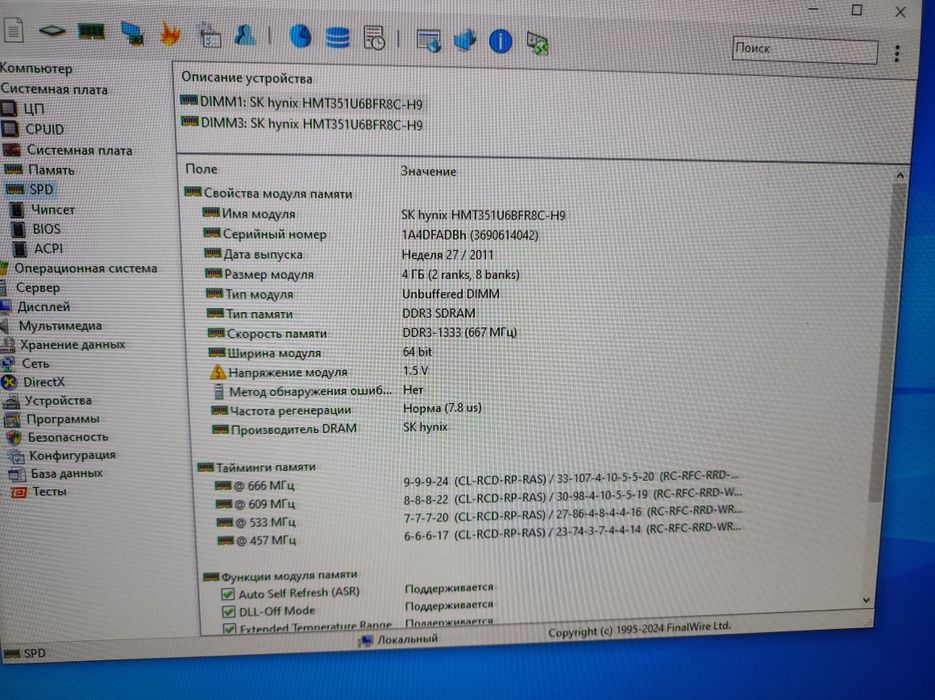Viewport: 935px width, 700px height.
Task: Click the monitor and network card toolbar icon
Action: tap(131, 33)
